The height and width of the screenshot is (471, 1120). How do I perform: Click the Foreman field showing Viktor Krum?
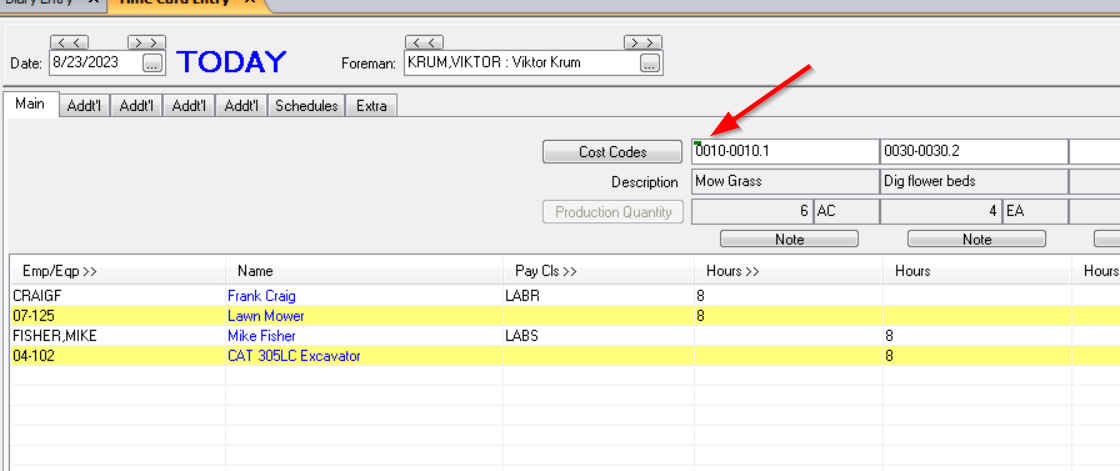[x=521, y=63]
